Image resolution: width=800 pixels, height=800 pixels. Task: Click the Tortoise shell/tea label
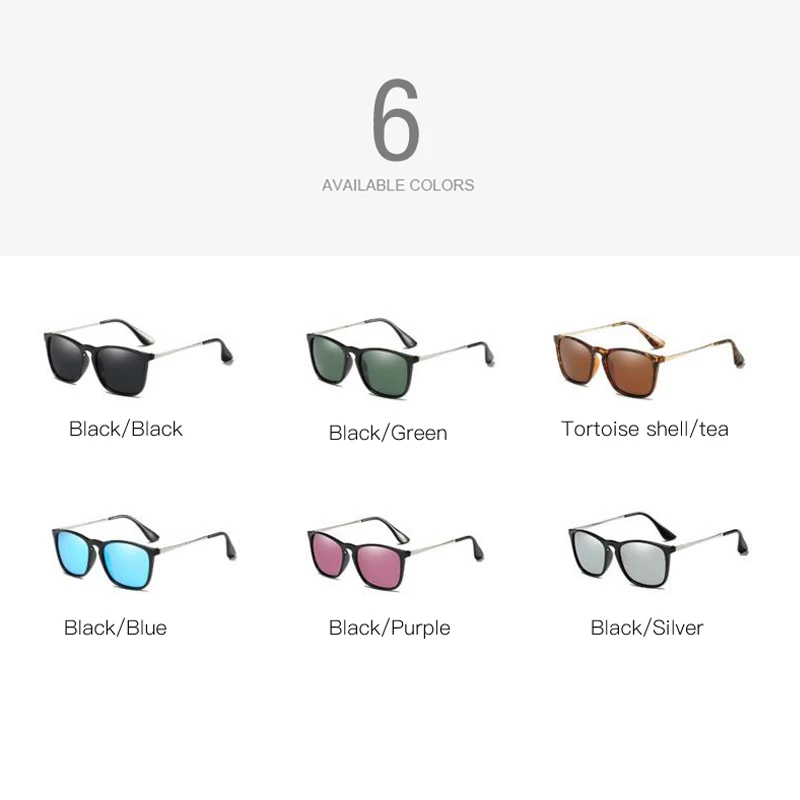coord(645,429)
